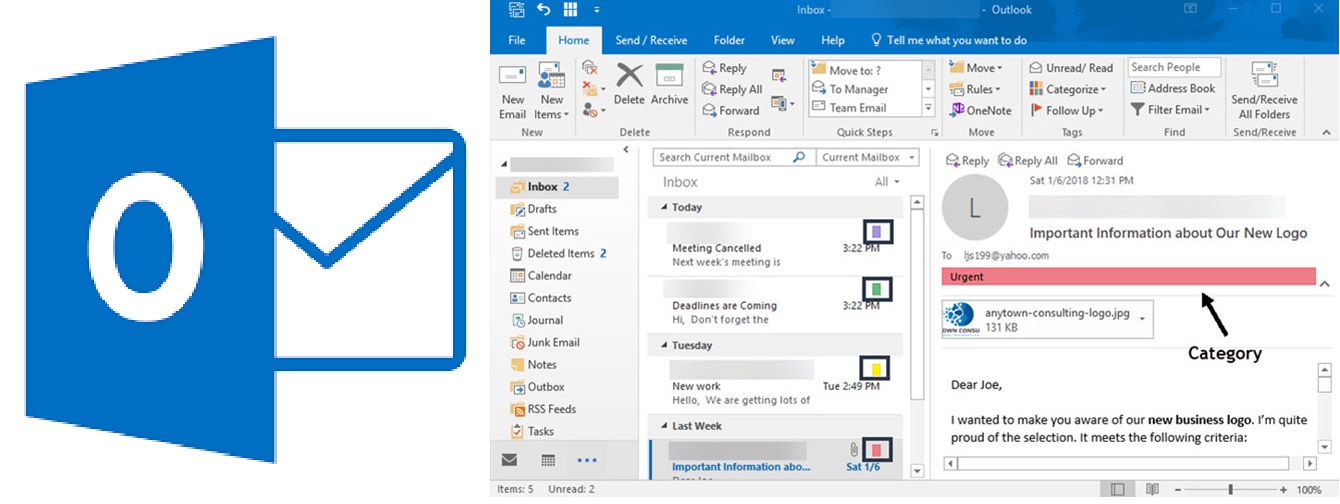The height and width of the screenshot is (504, 1340).
Task: Click Reply in the Respond group
Action: tap(725, 68)
